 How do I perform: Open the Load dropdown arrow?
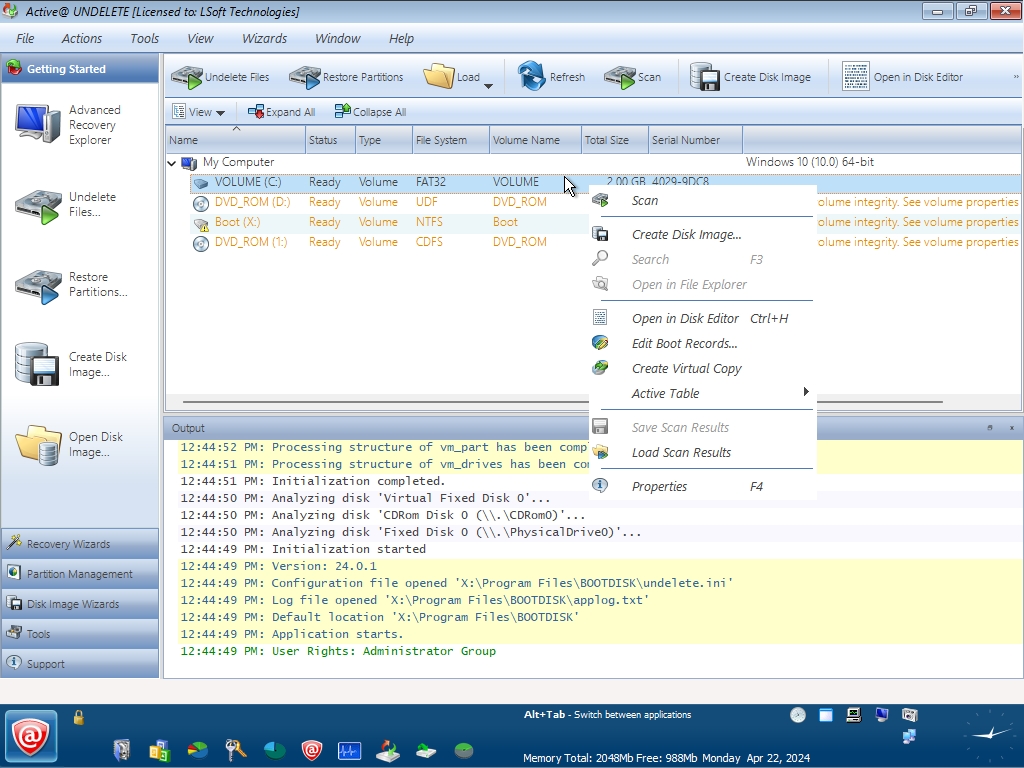click(x=488, y=86)
